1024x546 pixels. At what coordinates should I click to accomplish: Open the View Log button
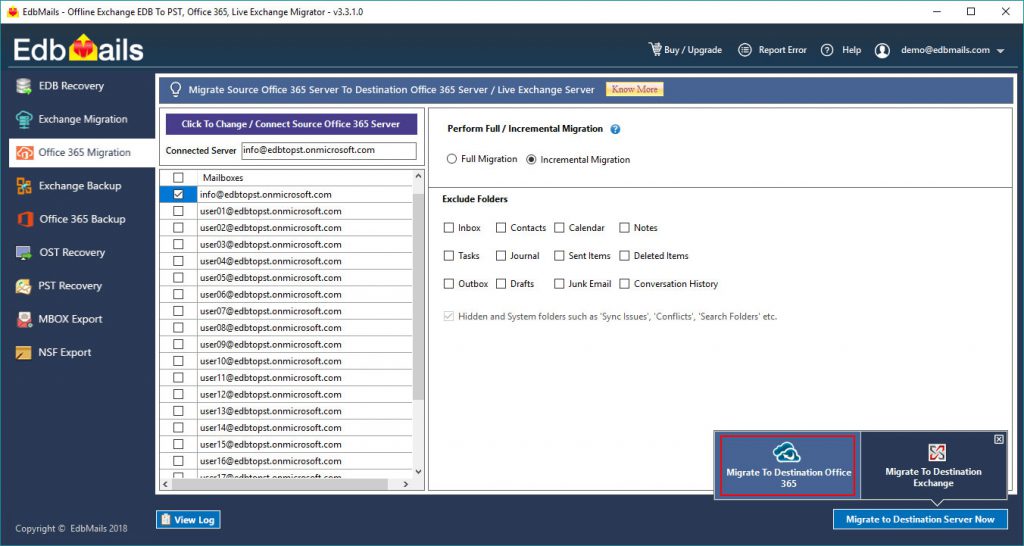pyautogui.click(x=188, y=520)
